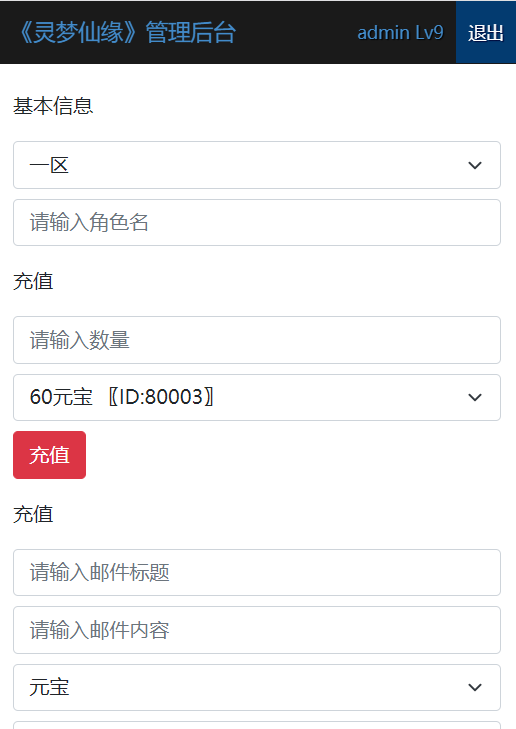This screenshot has height=729, width=516.
Task: Click the red 充值 button
Action: (x=49, y=455)
